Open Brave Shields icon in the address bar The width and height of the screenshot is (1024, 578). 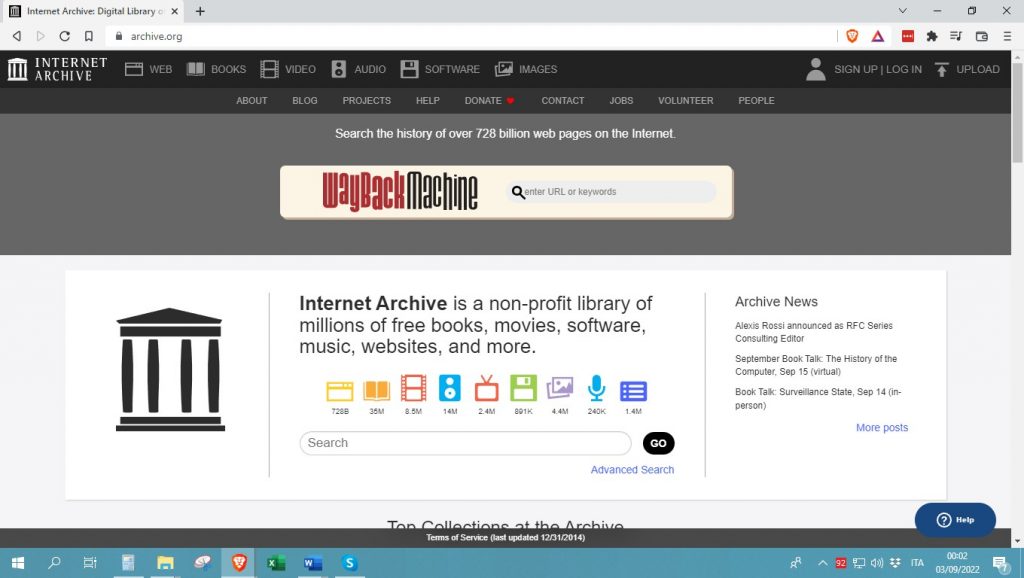click(x=851, y=35)
